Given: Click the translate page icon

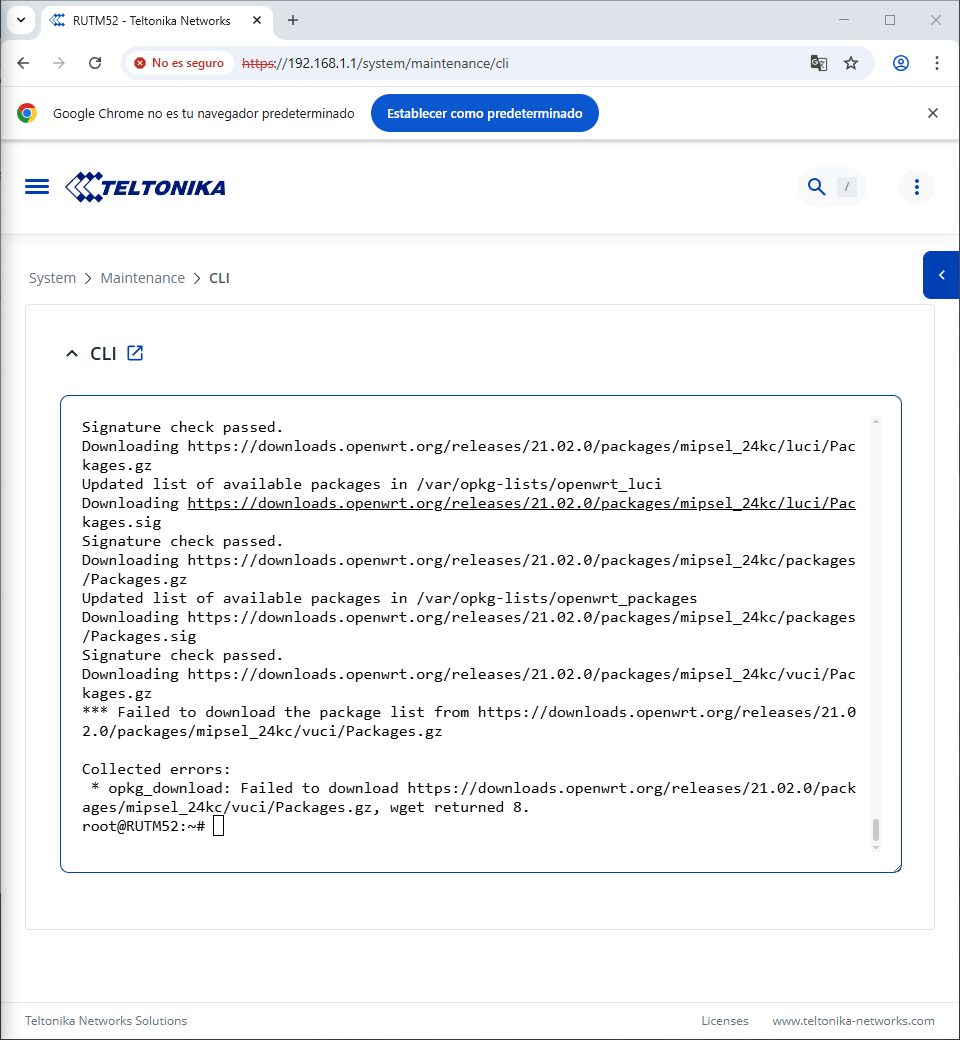Looking at the screenshot, I should point(818,63).
